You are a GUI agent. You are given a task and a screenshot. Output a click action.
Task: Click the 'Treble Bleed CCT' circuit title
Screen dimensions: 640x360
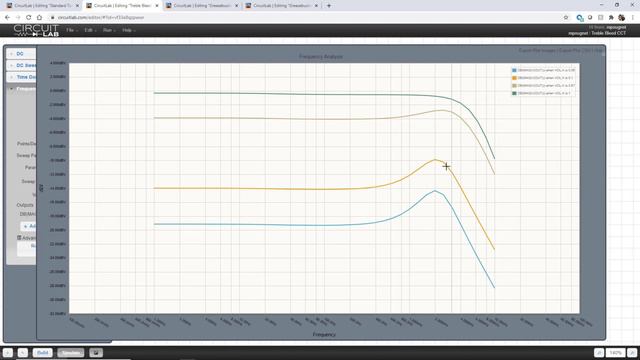(609, 33)
